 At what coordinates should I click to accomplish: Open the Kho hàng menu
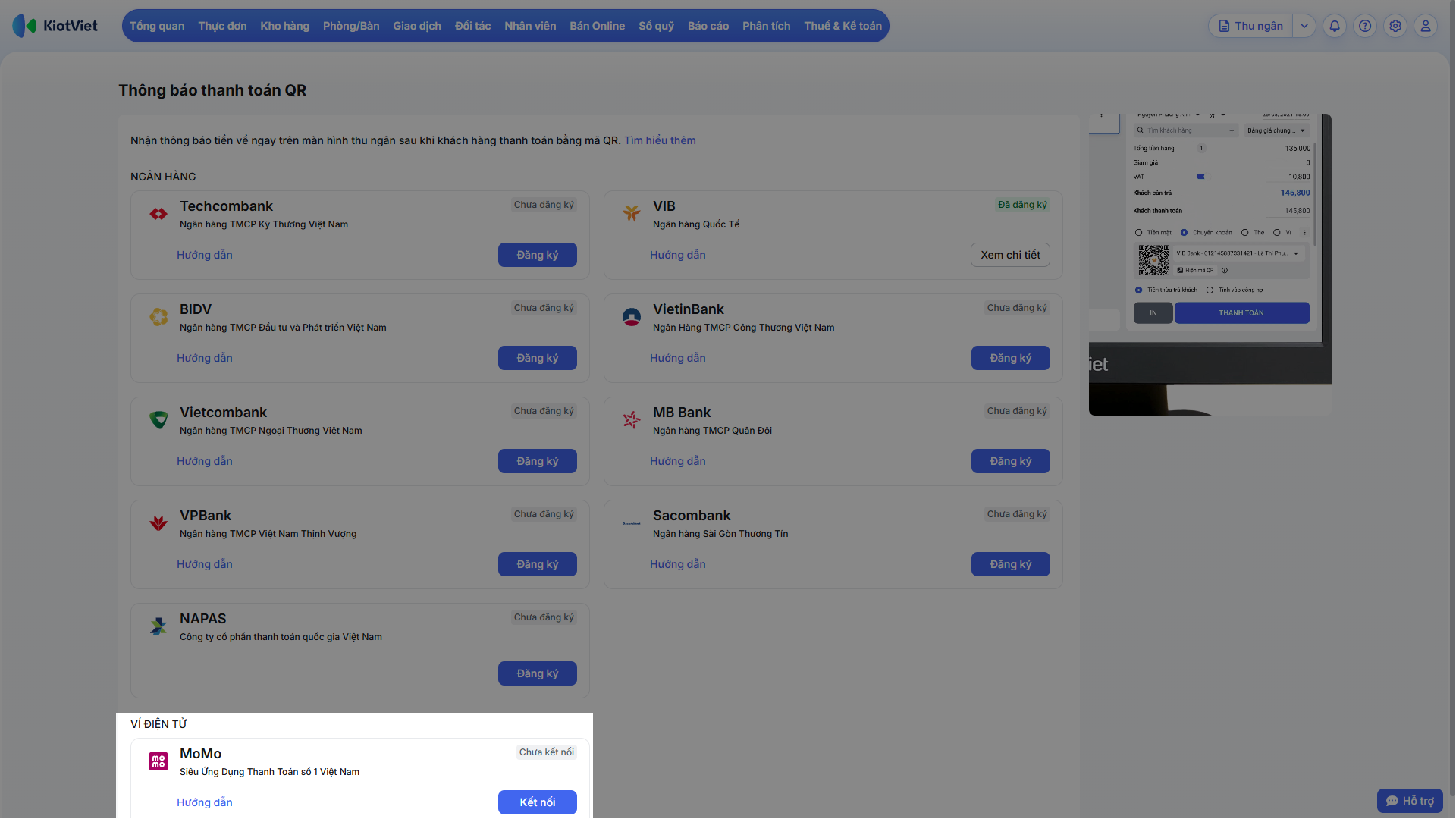(x=285, y=26)
